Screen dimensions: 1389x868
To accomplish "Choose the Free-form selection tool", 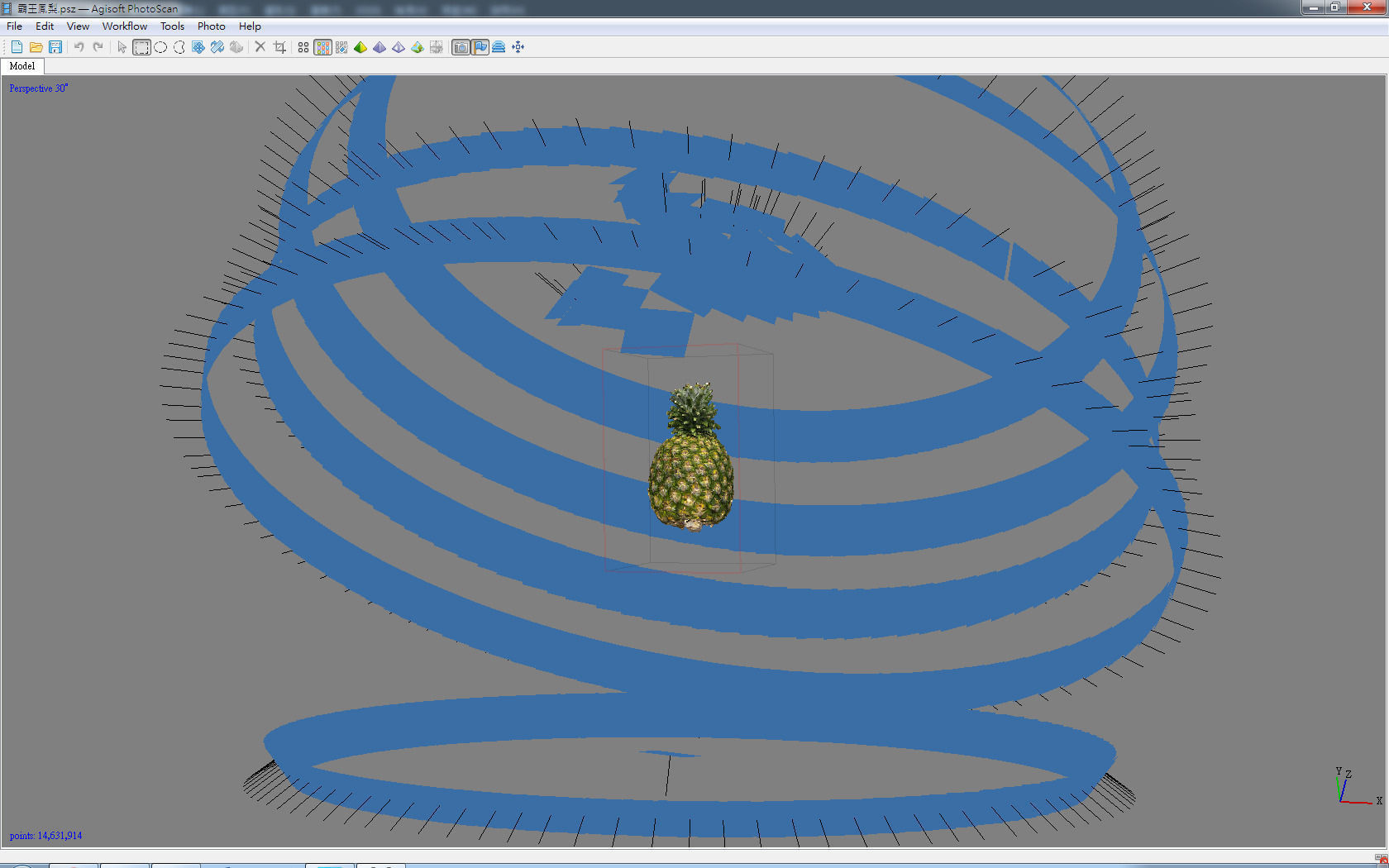I will pyautogui.click(x=179, y=47).
